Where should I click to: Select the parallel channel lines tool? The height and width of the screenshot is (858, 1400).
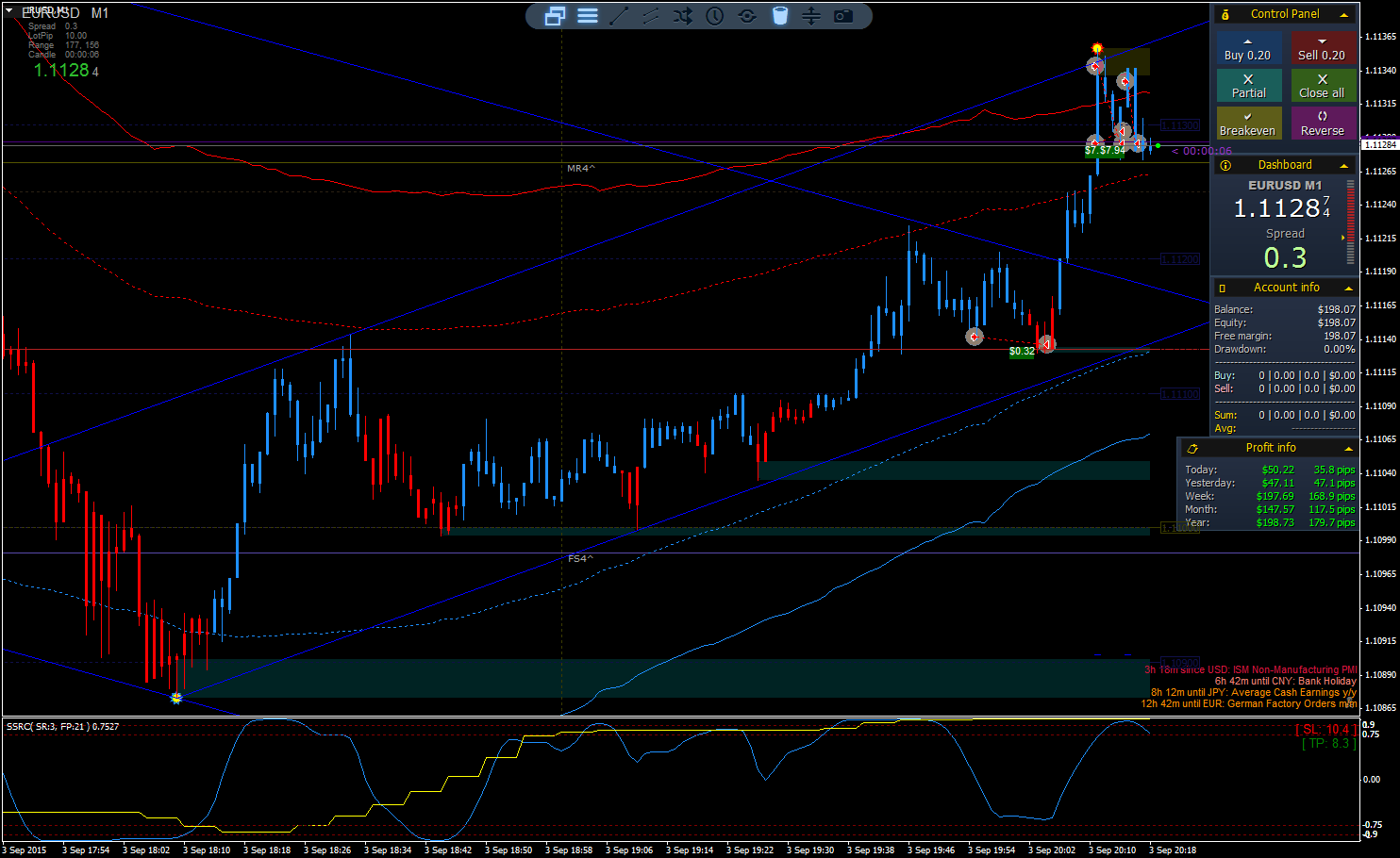(651, 16)
